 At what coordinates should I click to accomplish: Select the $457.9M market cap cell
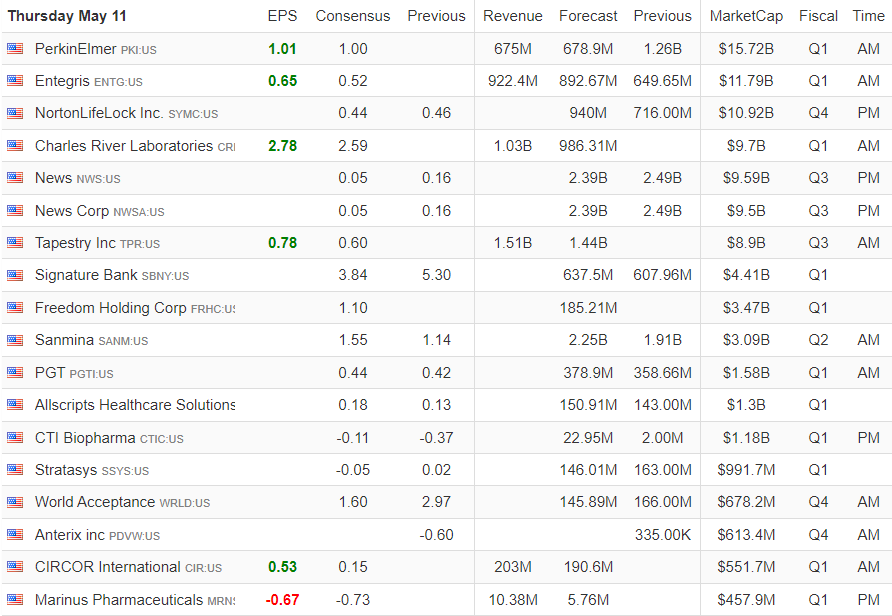pyautogui.click(x=746, y=600)
